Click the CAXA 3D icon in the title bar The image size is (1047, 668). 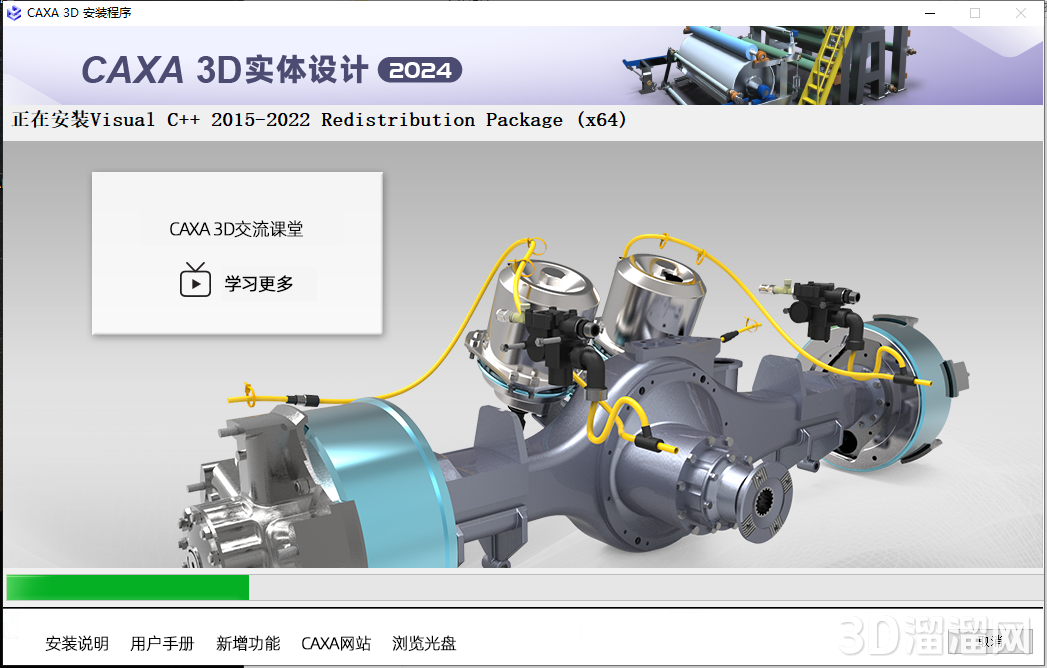(13, 13)
